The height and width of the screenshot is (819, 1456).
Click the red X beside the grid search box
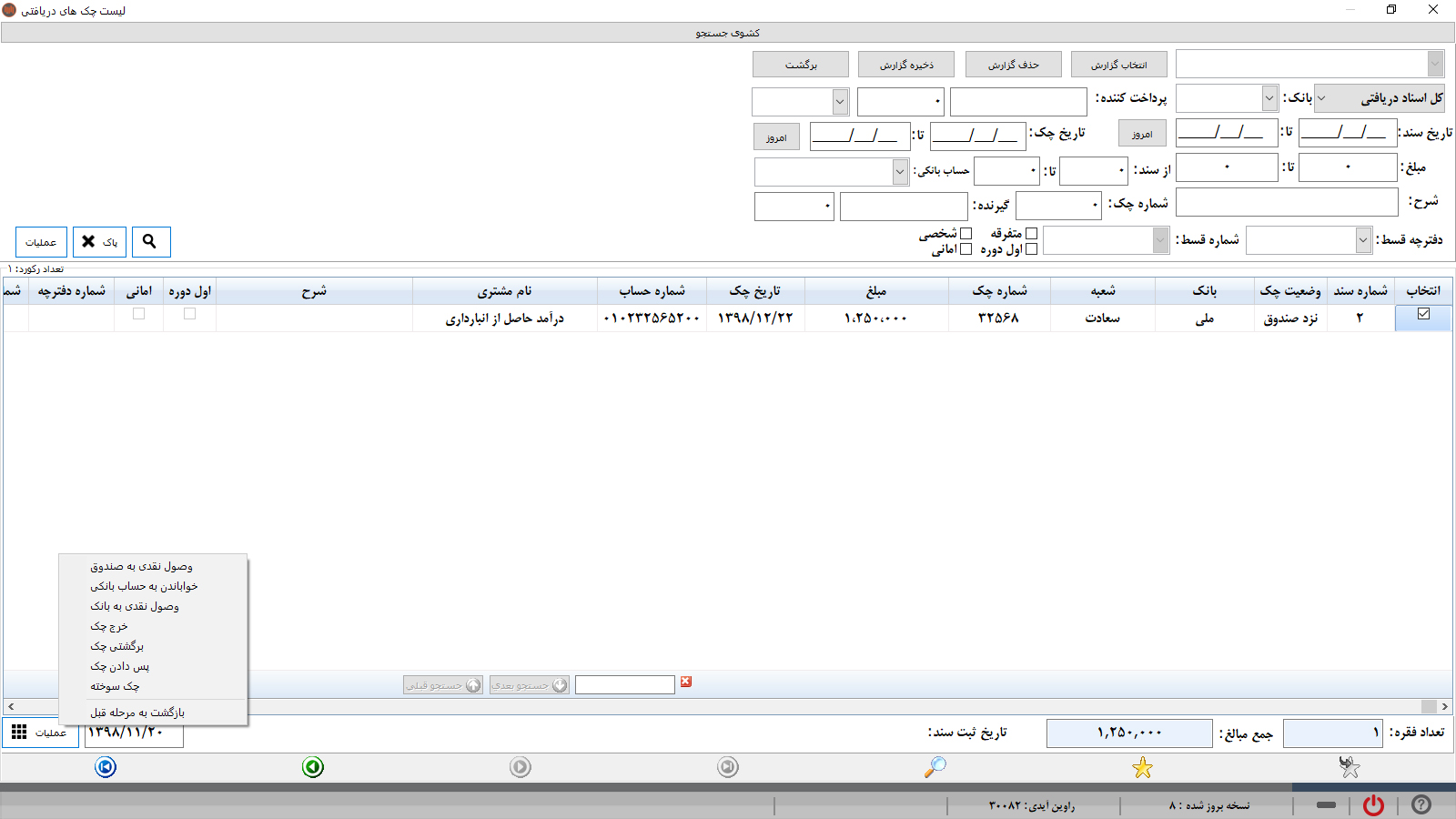coord(686,682)
